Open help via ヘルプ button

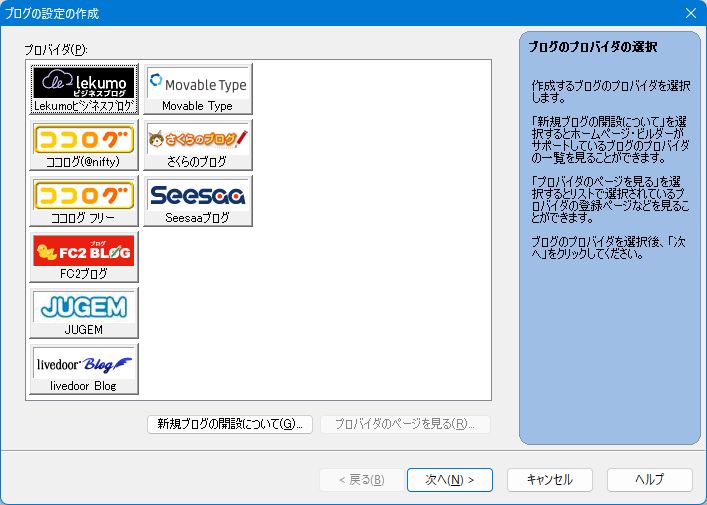(x=650, y=480)
